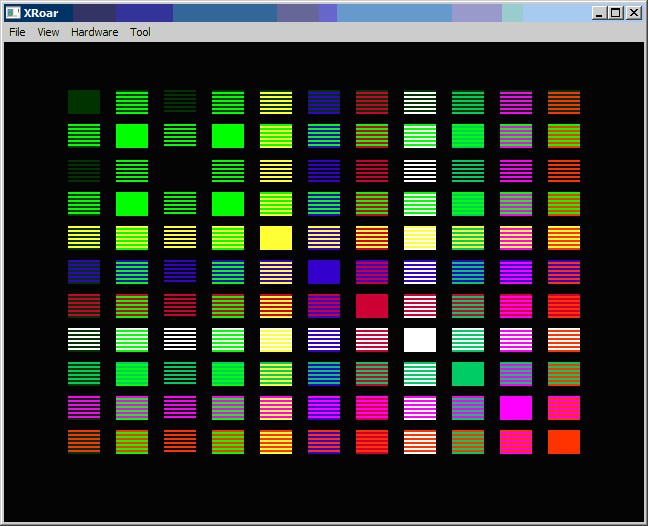The height and width of the screenshot is (526, 648).
Task: Select the solid blue square
Action: [324, 272]
